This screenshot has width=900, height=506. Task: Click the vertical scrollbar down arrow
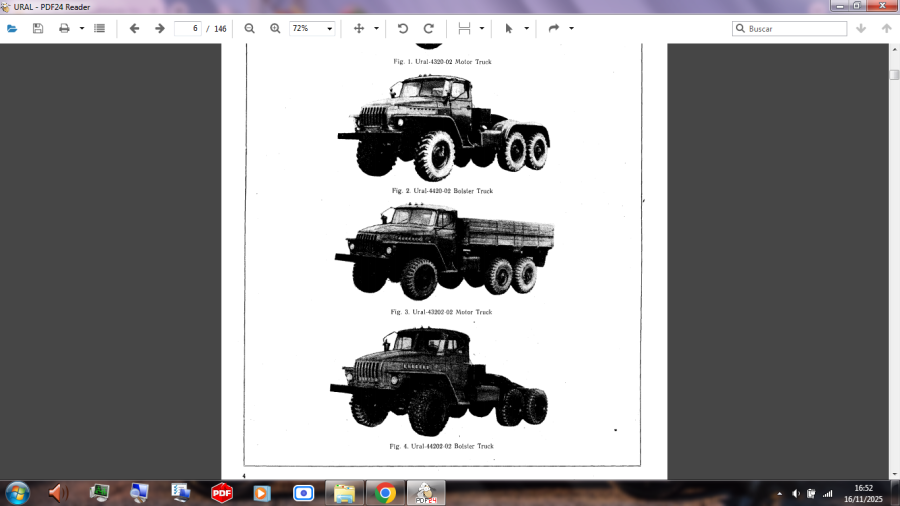(x=894, y=473)
